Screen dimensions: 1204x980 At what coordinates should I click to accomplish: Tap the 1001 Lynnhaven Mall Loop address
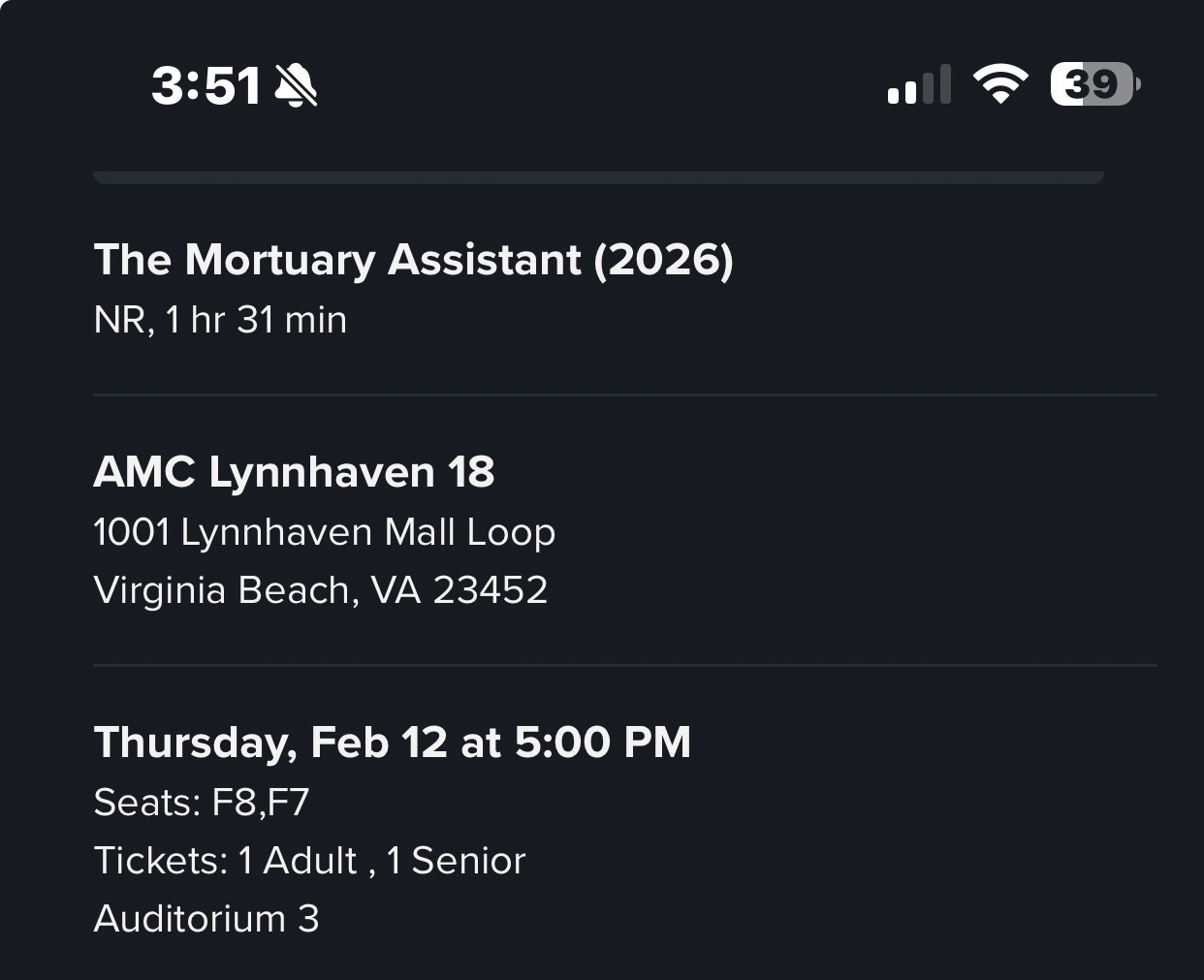(x=324, y=532)
